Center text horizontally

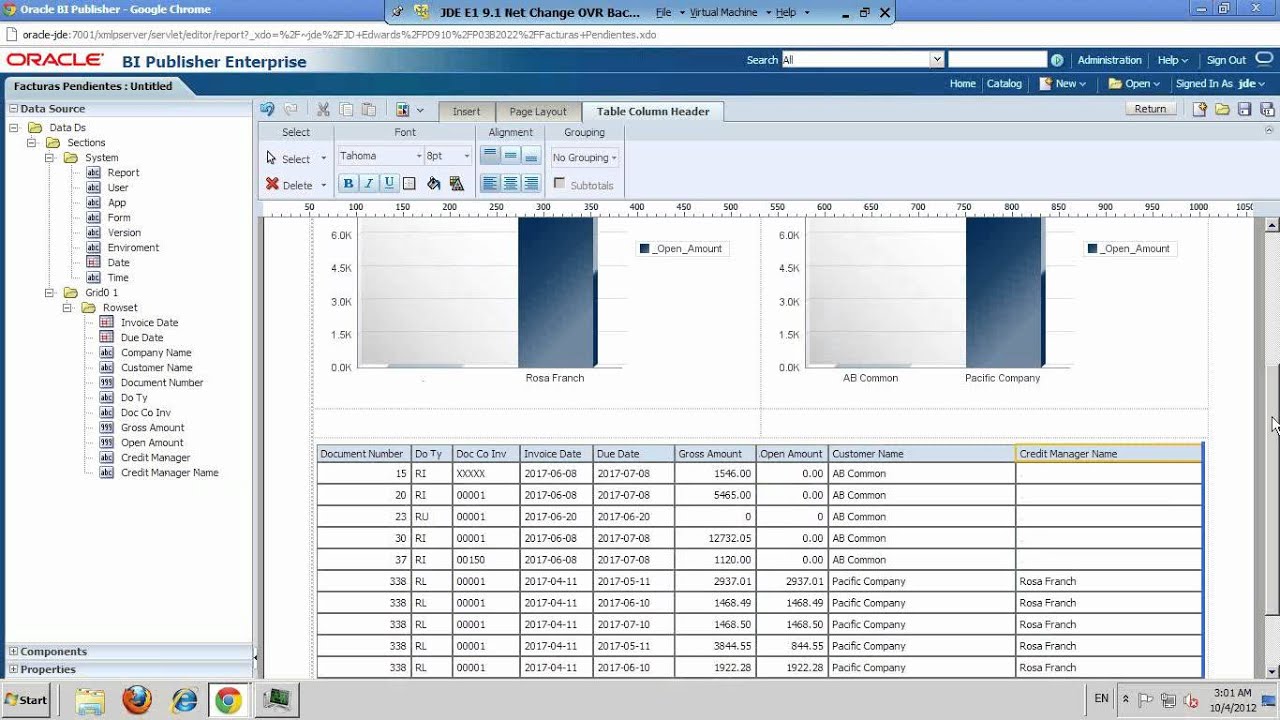tap(510, 183)
